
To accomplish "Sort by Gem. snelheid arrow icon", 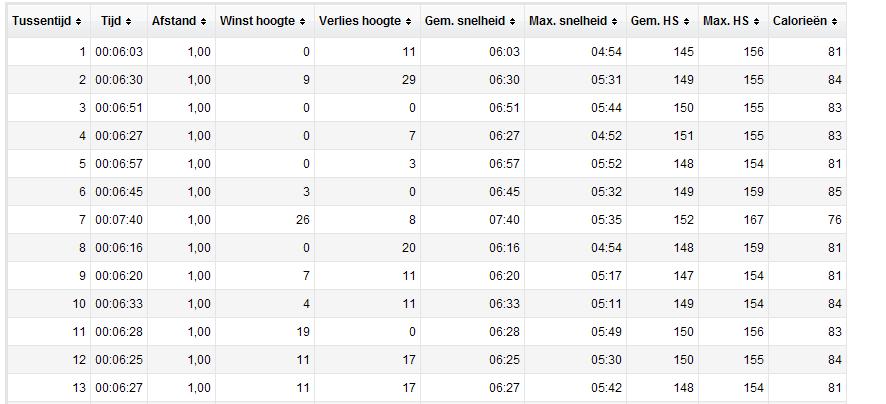I will [513, 21].
